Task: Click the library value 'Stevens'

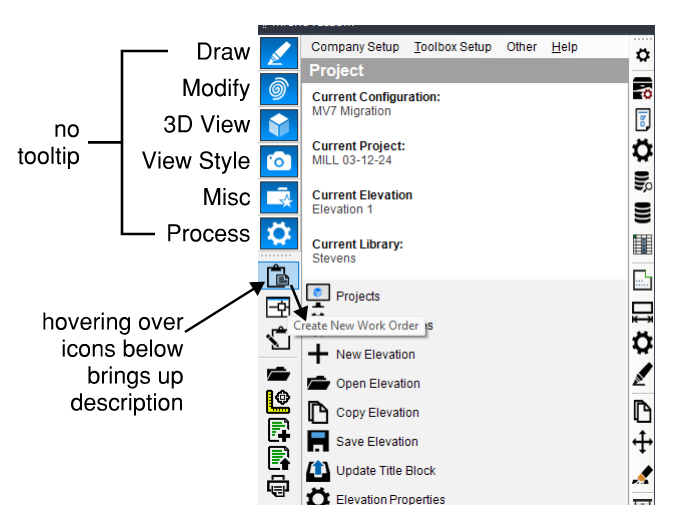Action: point(334,258)
